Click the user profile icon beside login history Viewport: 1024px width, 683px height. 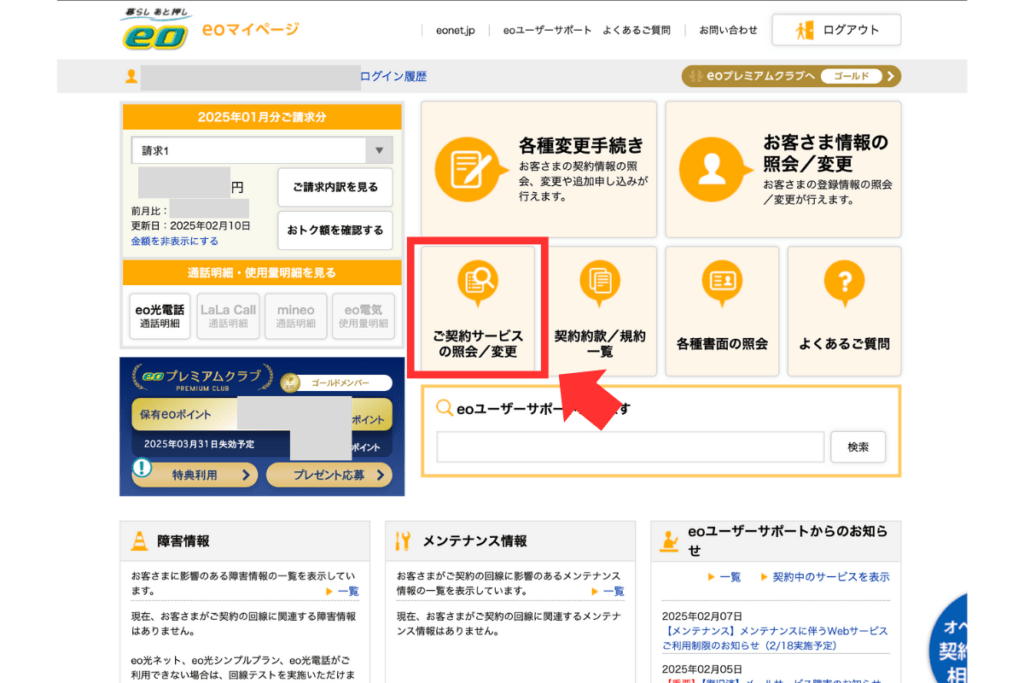click(131, 76)
